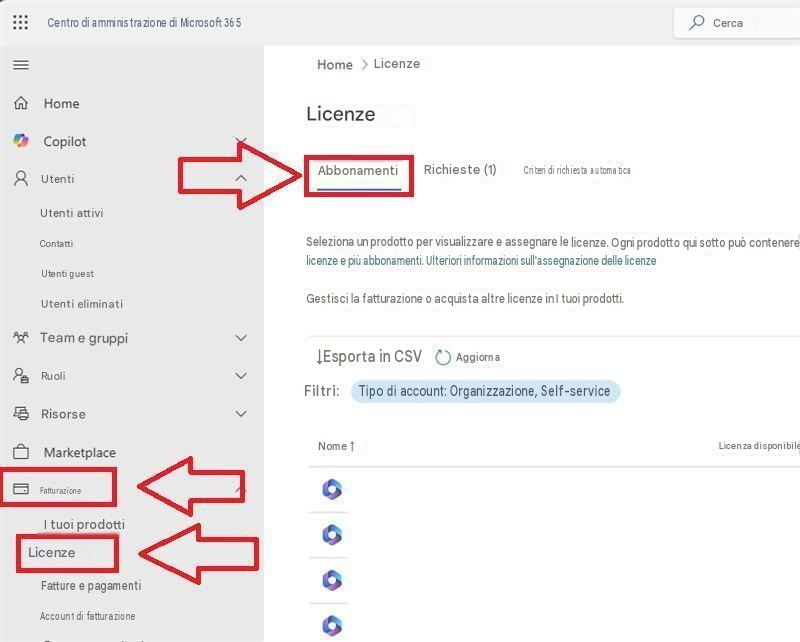The width and height of the screenshot is (800, 642).
Task: Open Criteri di richiesta automatica tab
Action: [577, 170]
